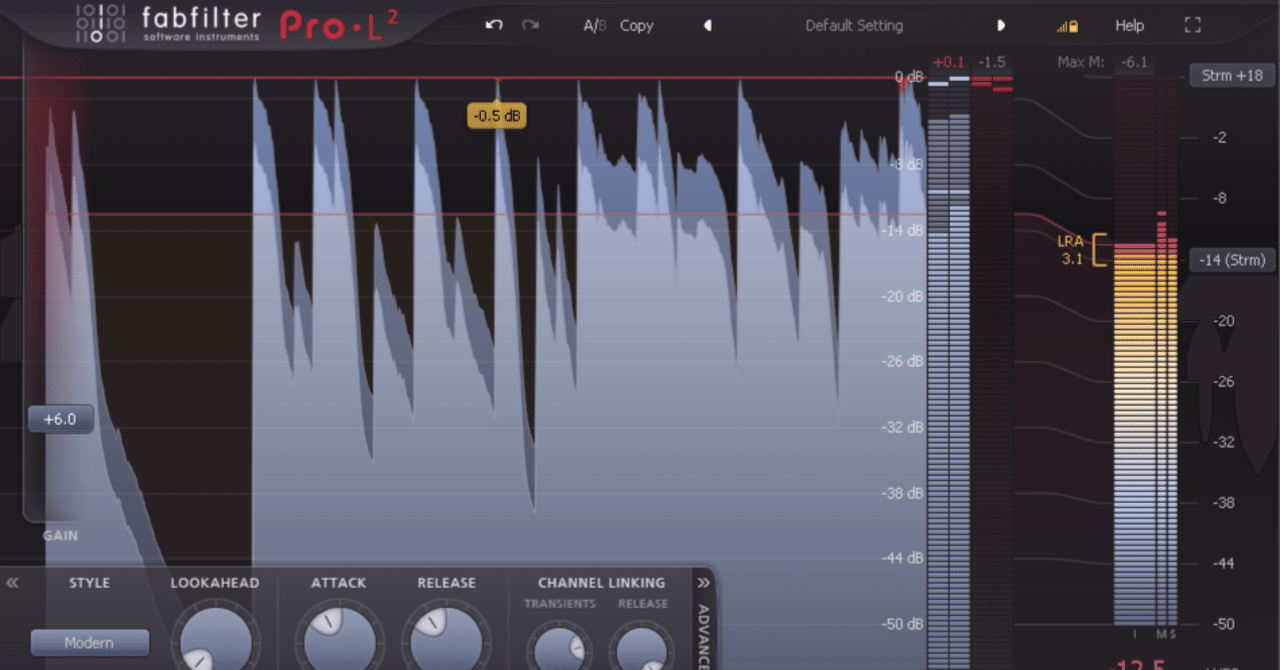The height and width of the screenshot is (670, 1280).
Task: Click the STYLE label
Action: pyautogui.click(x=89, y=582)
